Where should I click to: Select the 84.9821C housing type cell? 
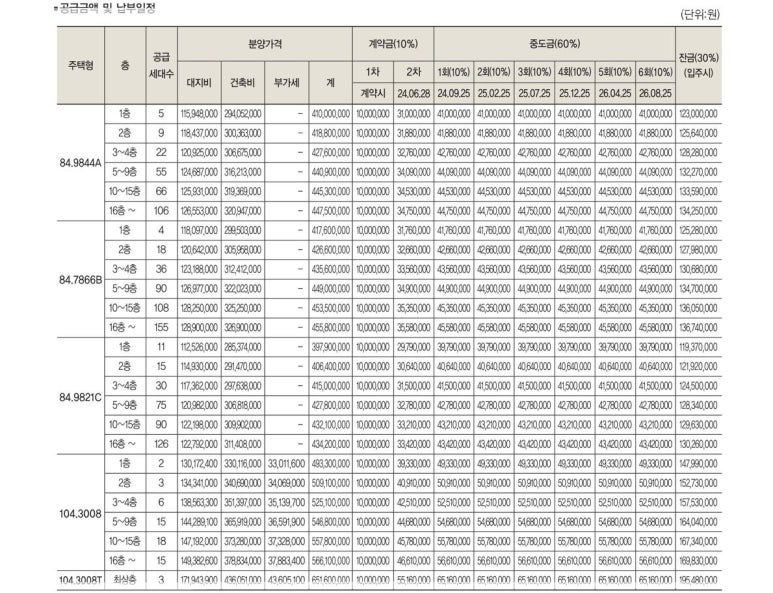[80, 396]
